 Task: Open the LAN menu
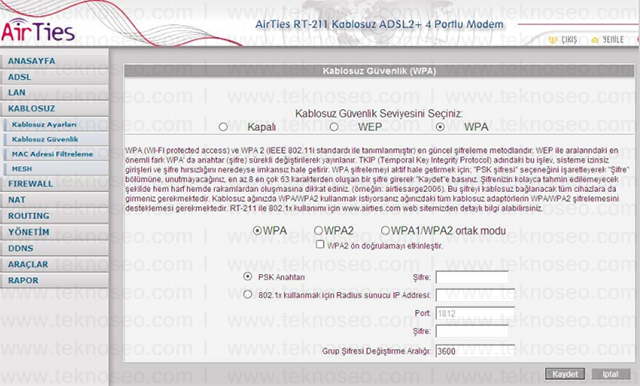click(x=54, y=92)
